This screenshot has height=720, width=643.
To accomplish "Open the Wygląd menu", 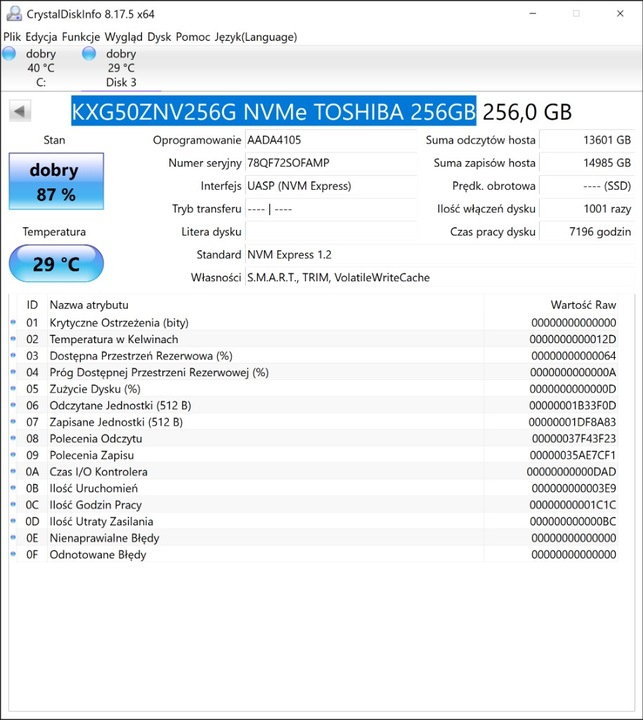I will tap(124, 37).
